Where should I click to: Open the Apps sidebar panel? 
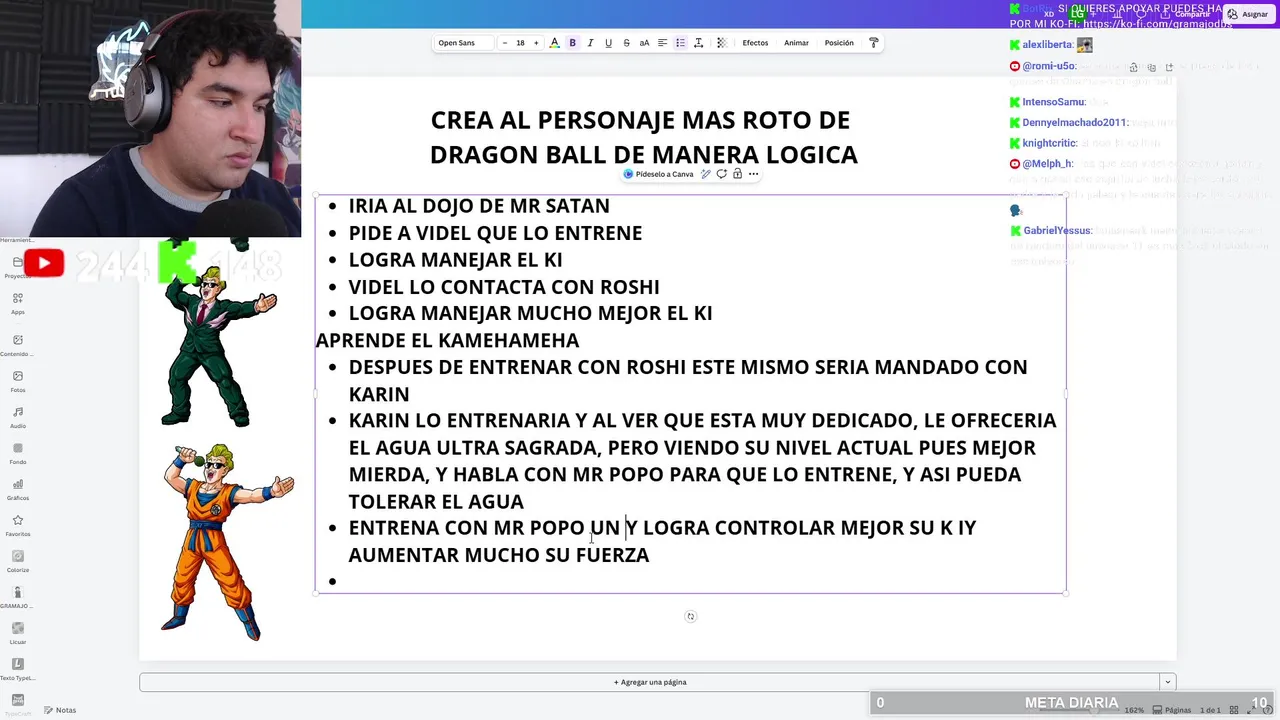click(x=18, y=304)
